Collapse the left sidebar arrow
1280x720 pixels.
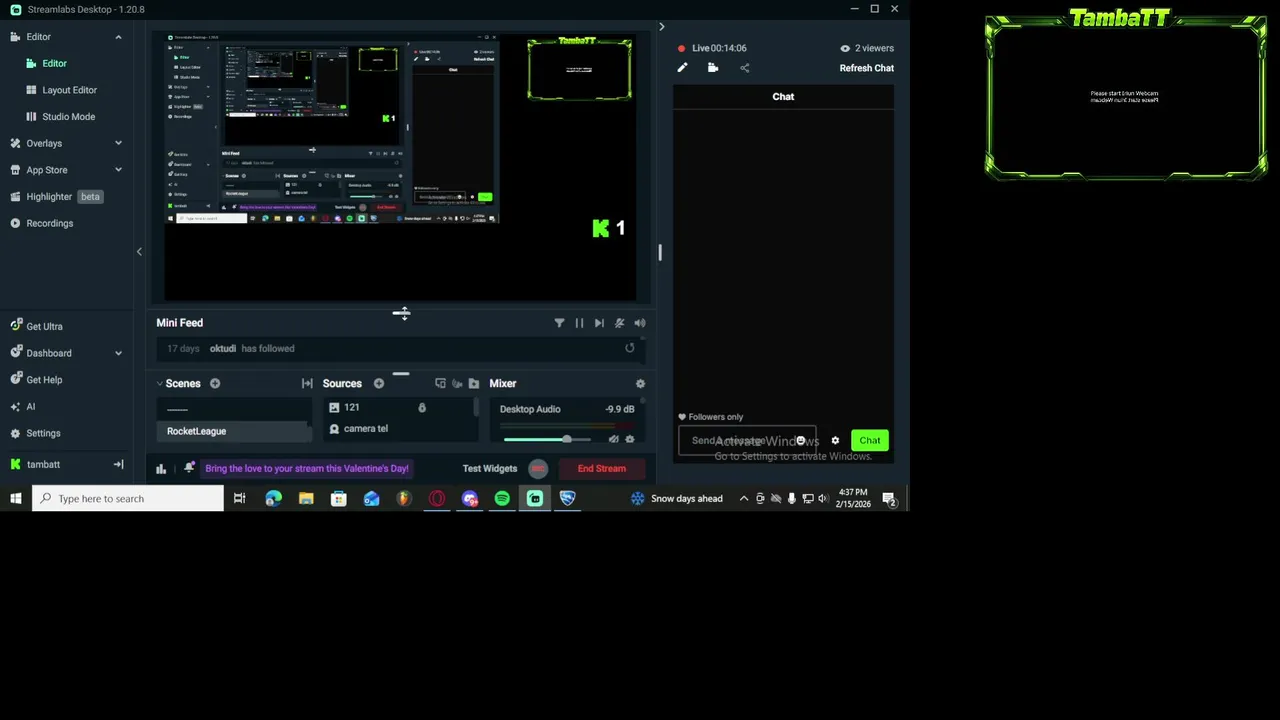click(x=139, y=252)
